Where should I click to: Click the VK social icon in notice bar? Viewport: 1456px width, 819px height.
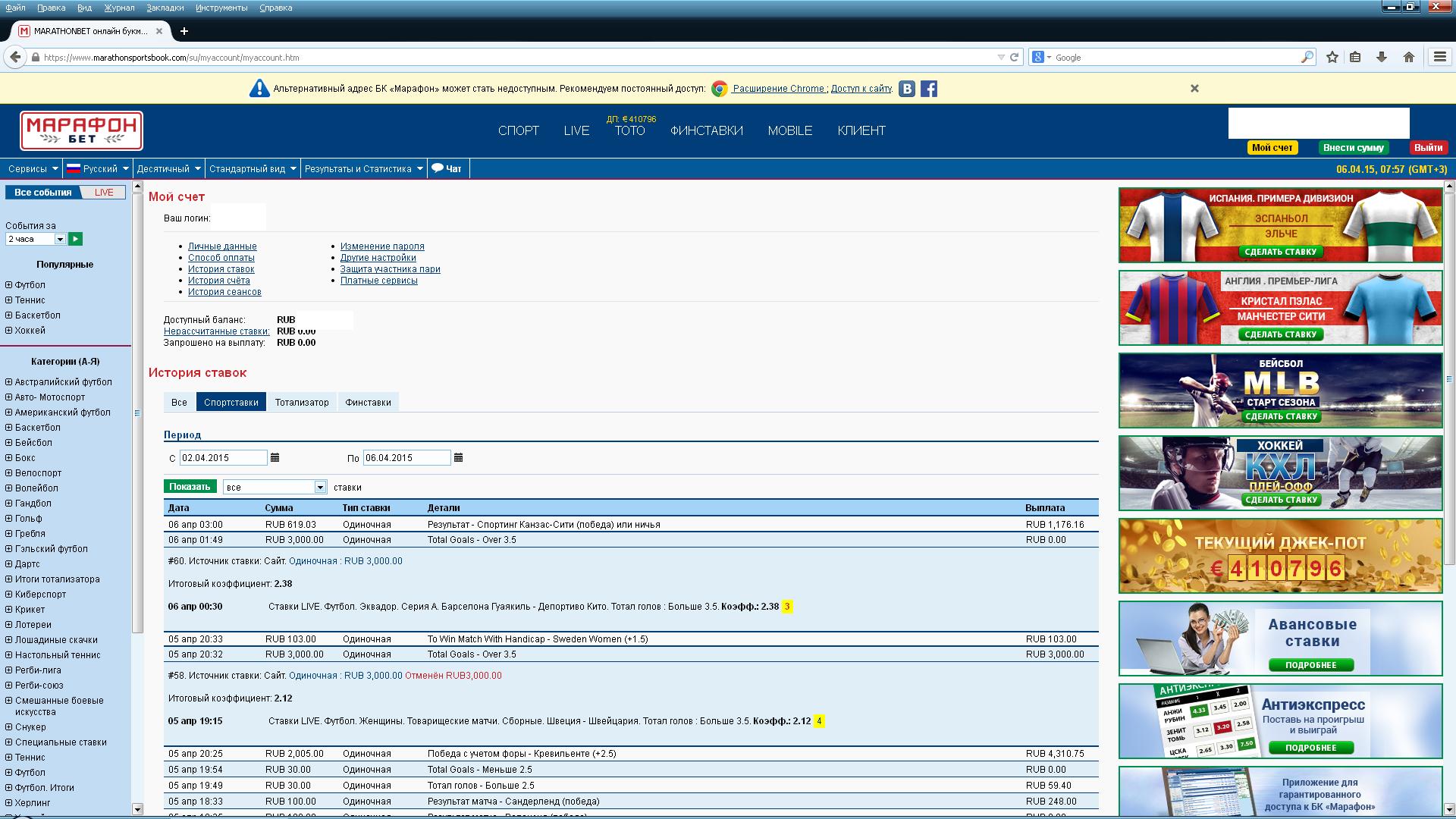[x=907, y=89]
